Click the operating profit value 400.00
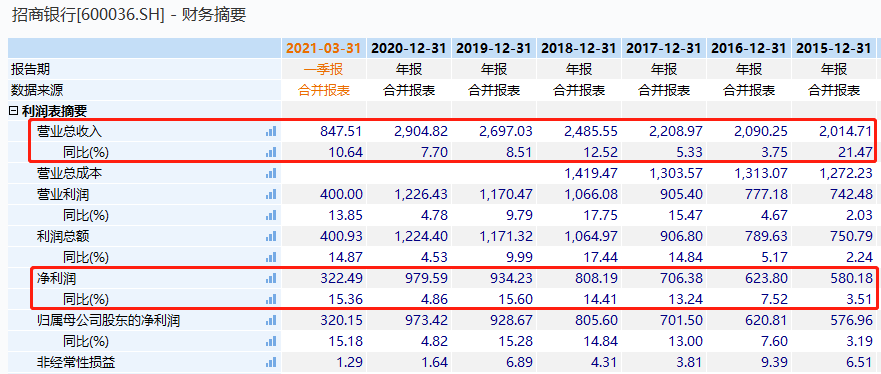This screenshot has height=374, width=881. coord(341,194)
